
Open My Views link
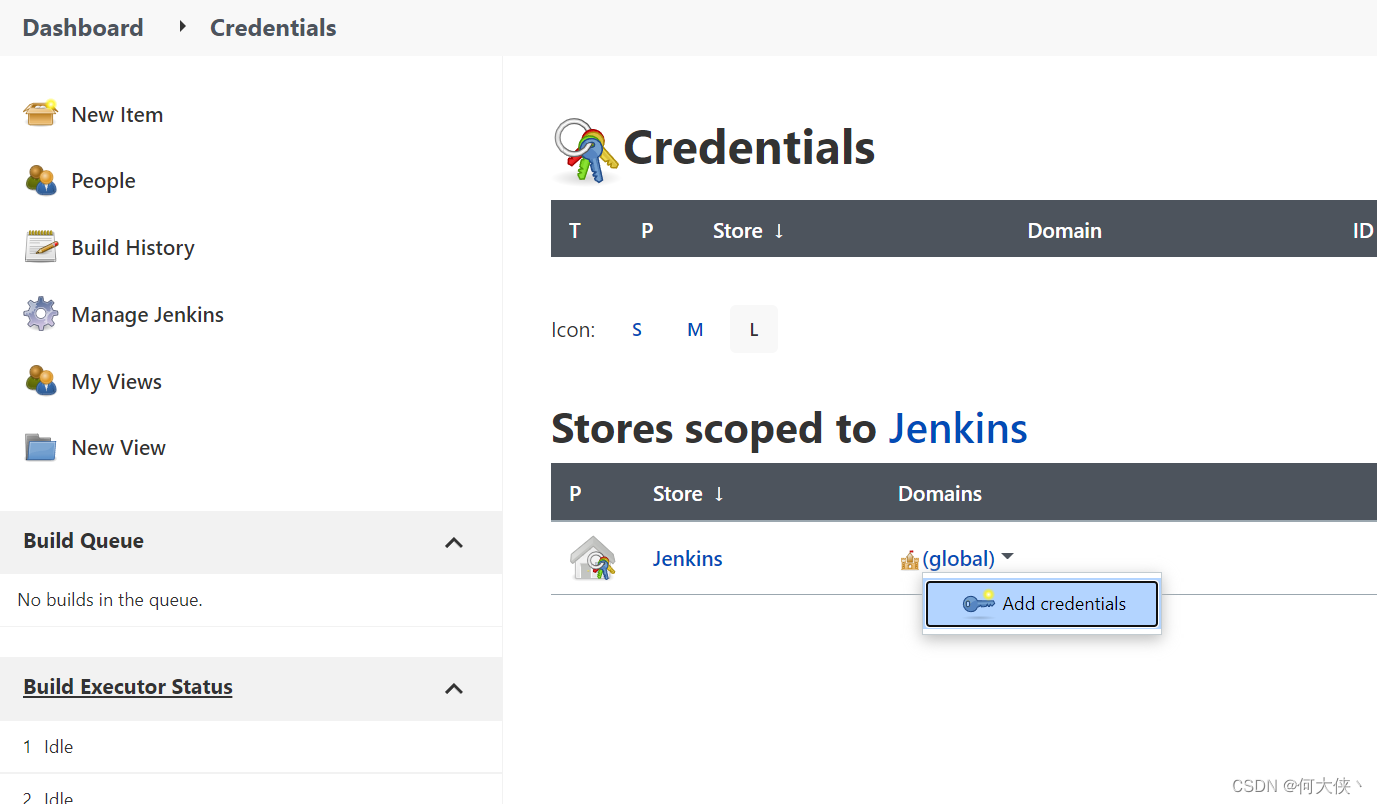pyautogui.click(x=116, y=382)
